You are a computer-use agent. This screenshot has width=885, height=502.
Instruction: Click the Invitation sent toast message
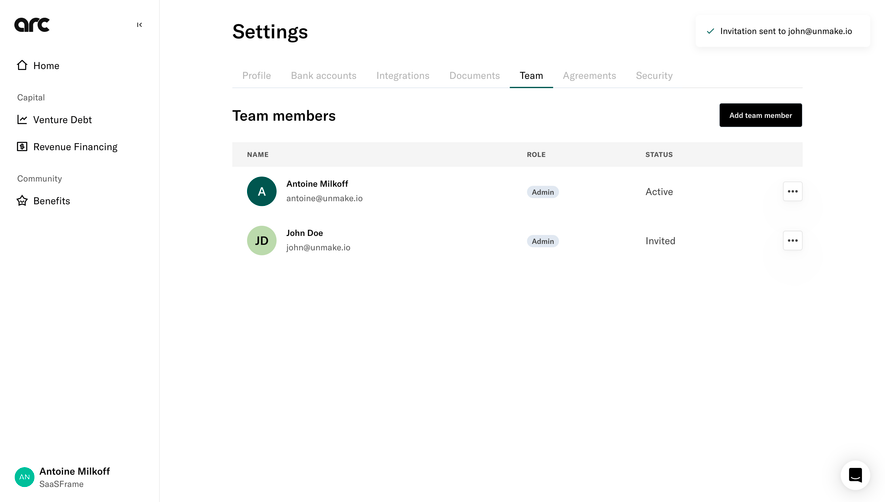(783, 31)
